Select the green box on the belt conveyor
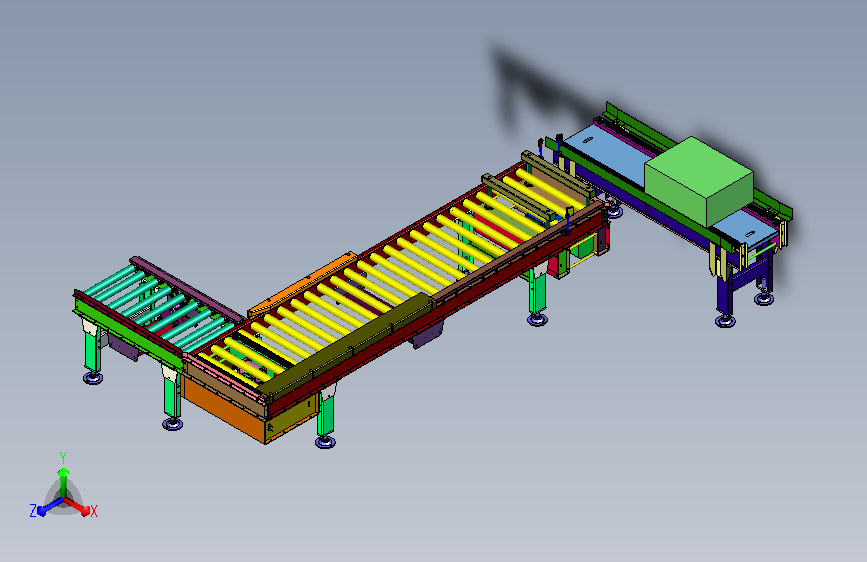The width and height of the screenshot is (867, 562). 699,181
